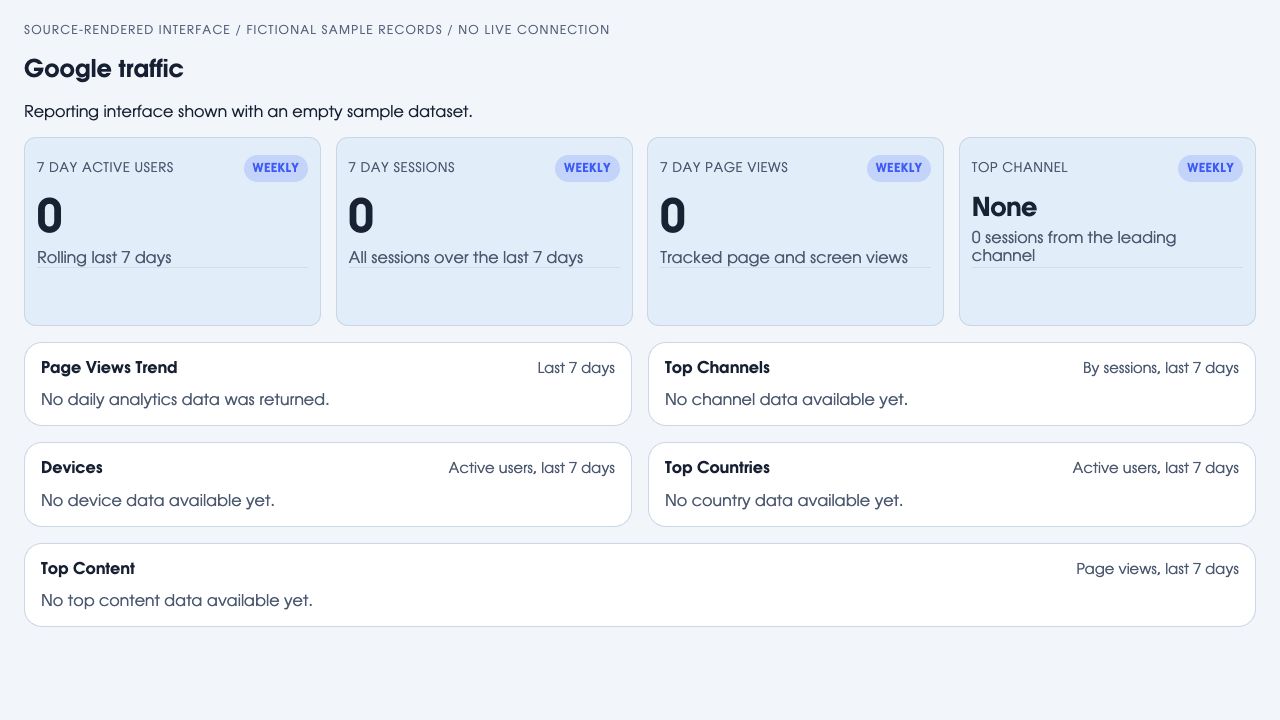Click the Top Countries panel title
This screenshot has width=1280, height=720.
[717, 468]
